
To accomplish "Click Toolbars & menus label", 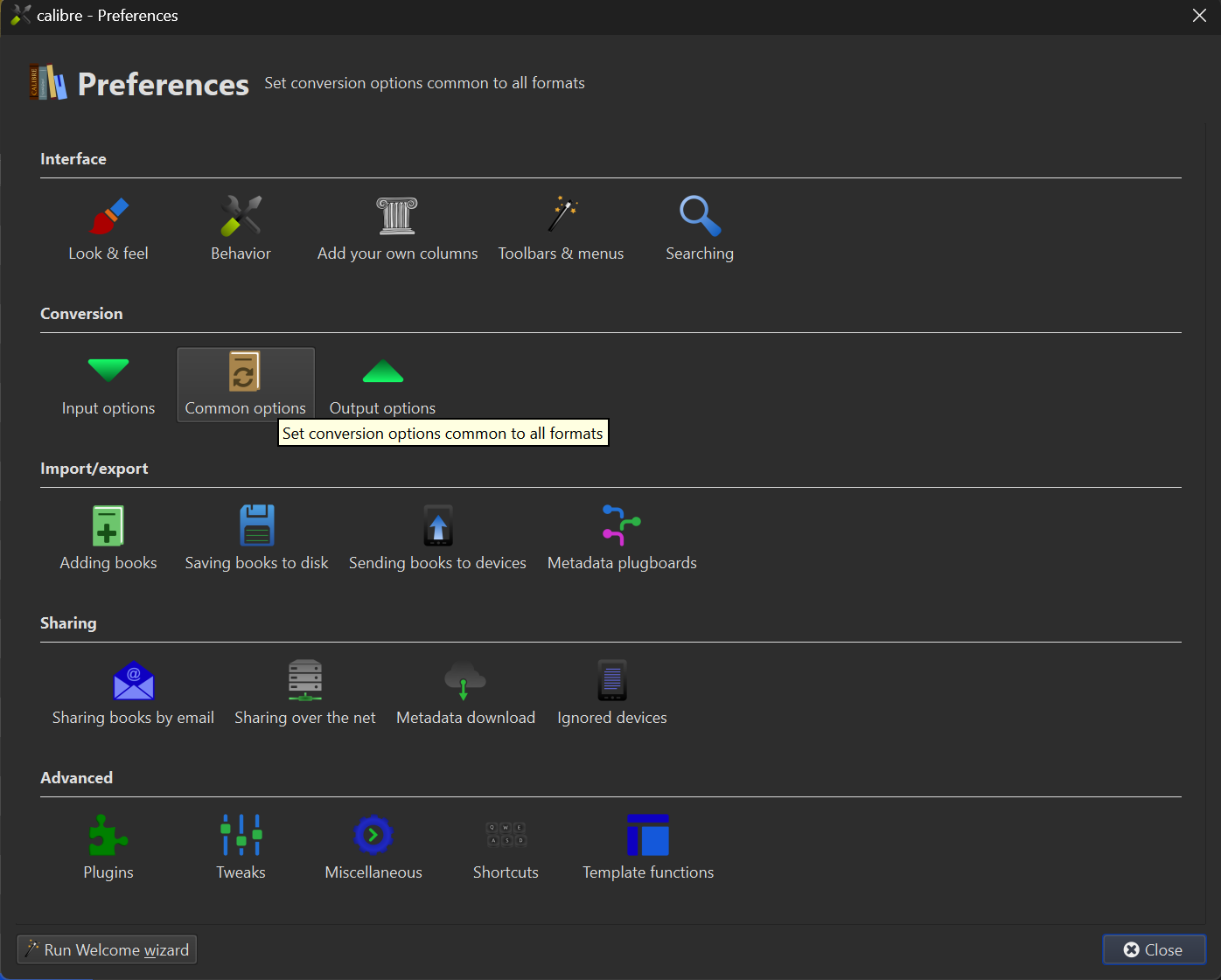I will [x=562, y=254].
